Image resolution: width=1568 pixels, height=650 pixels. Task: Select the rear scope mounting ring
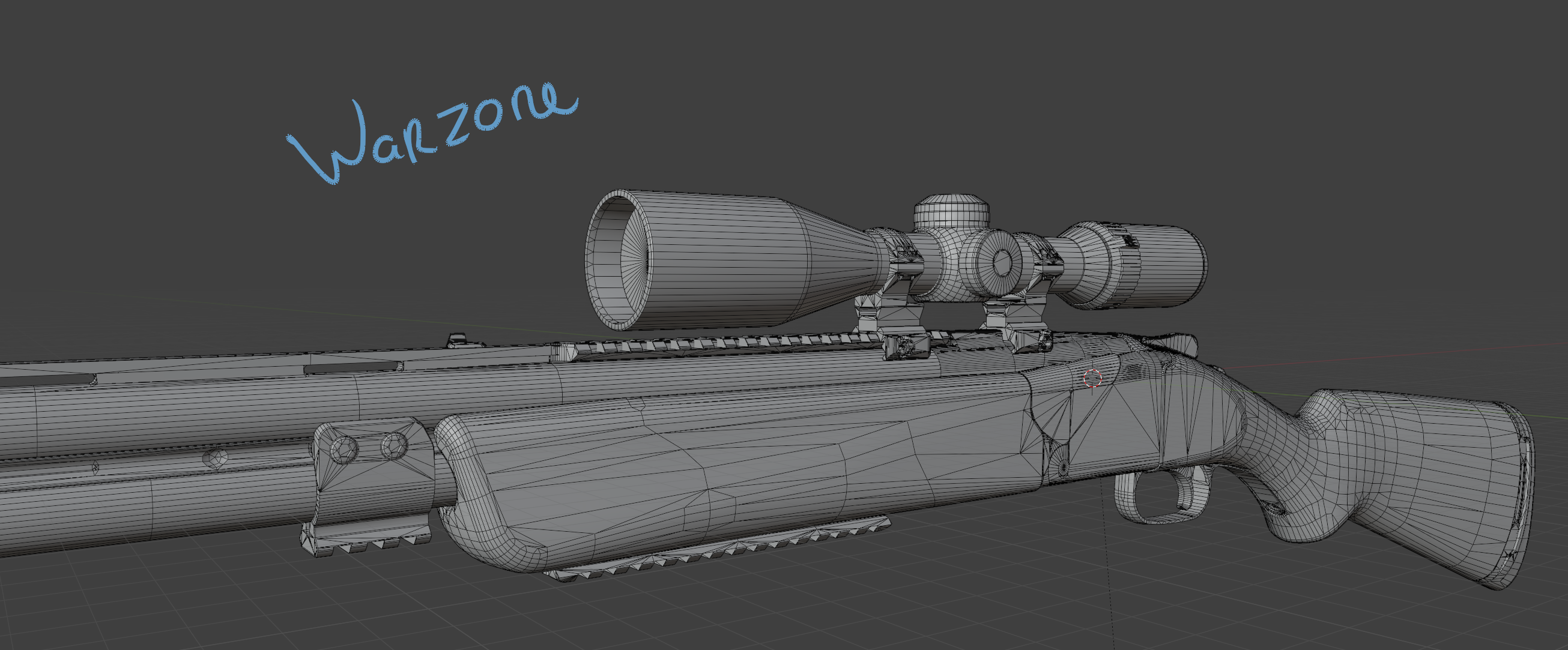pos(1029,292)
